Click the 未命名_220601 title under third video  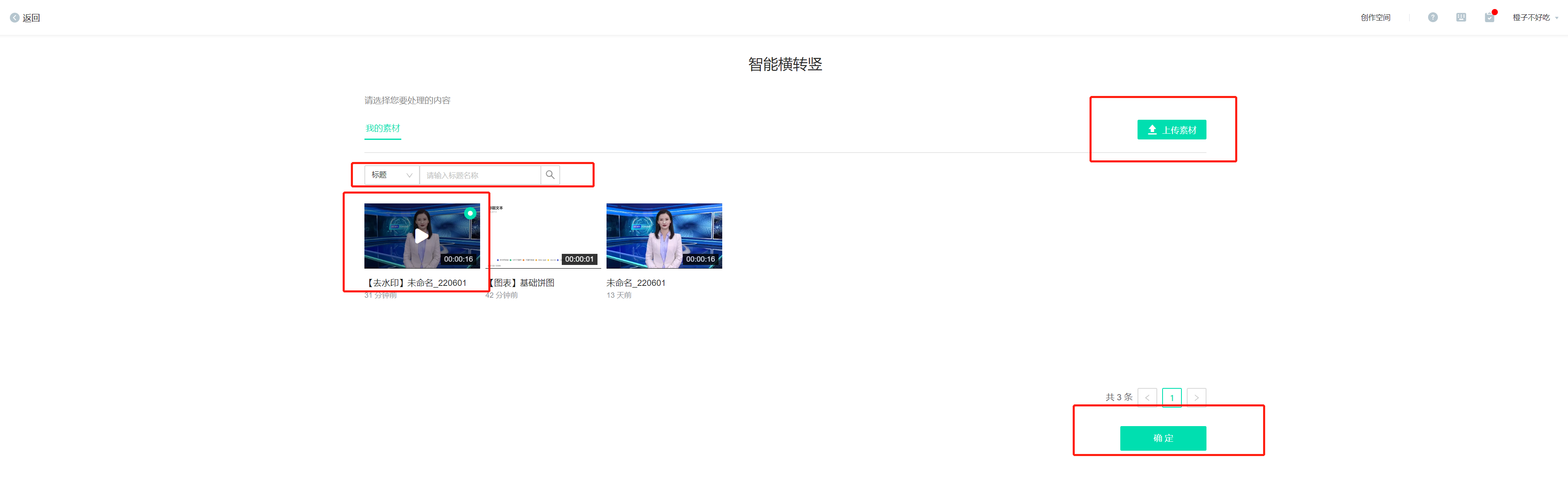636,283
